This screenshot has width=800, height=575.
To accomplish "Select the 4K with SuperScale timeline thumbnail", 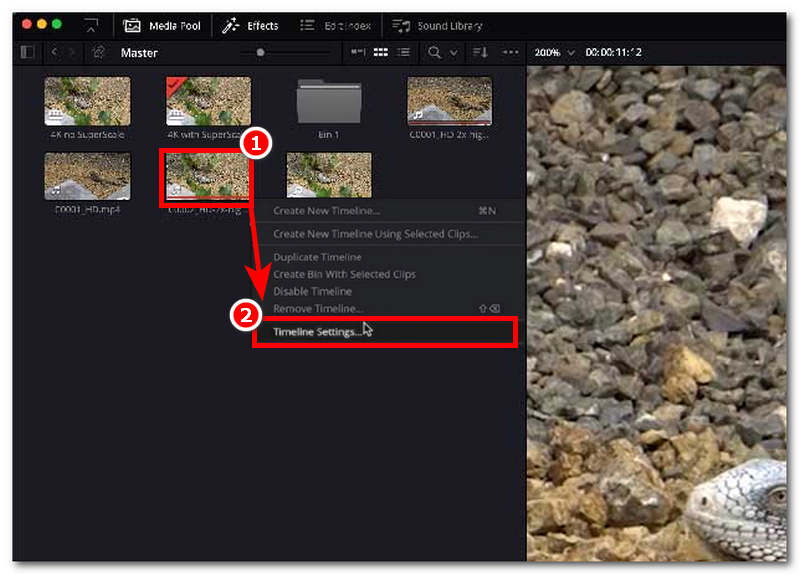I will 208,101.
